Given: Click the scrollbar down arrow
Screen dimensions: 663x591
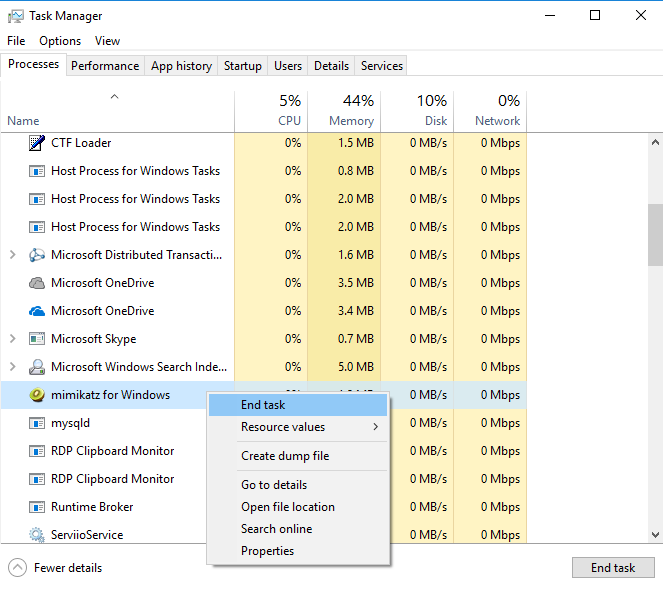Looking at the screenshot, I should click(x=655, y=535).
